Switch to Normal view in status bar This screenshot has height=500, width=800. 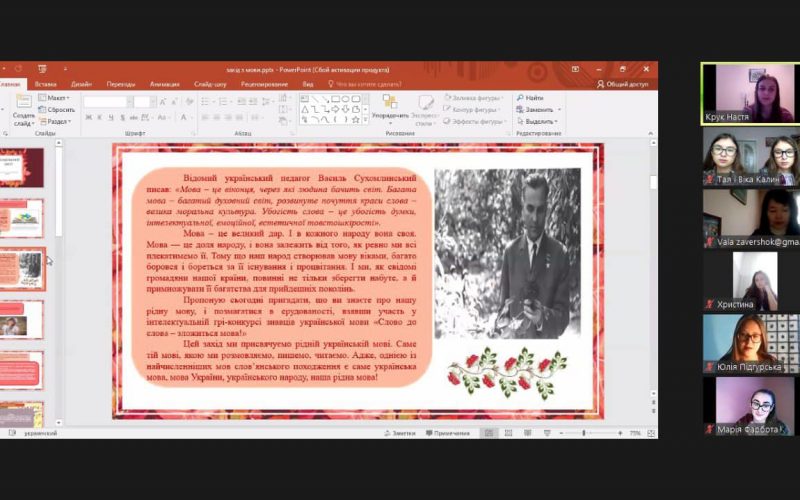(488, 433)
